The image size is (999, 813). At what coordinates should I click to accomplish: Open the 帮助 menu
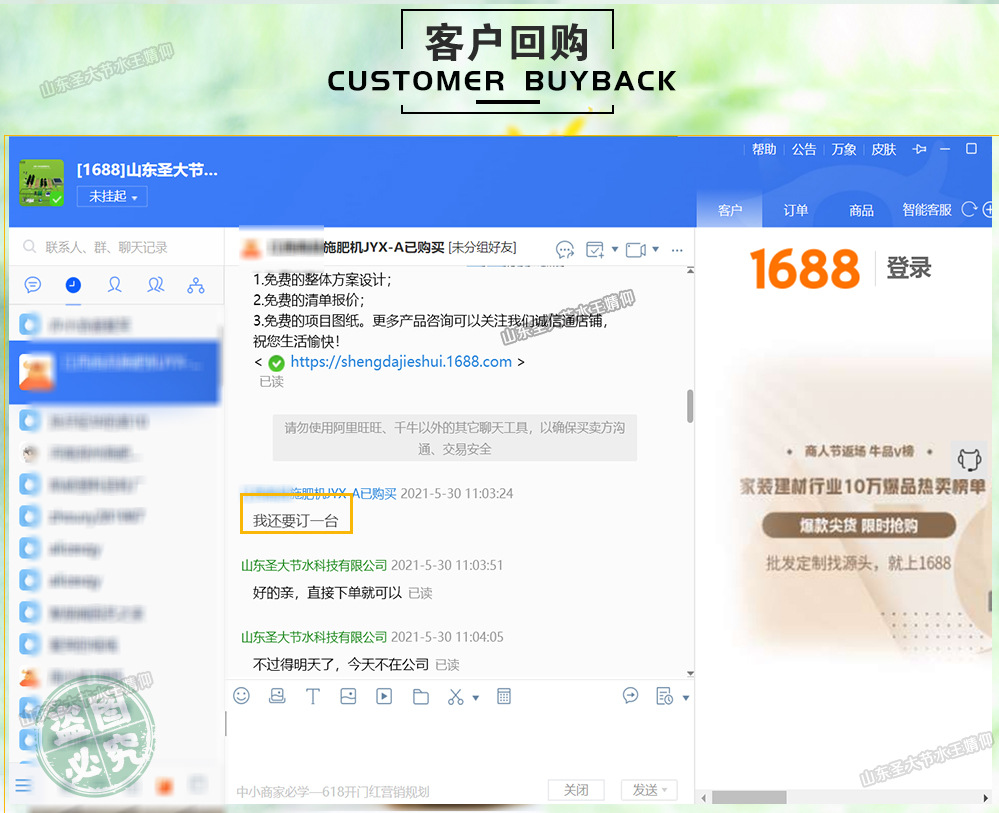(x=764, y=149)
